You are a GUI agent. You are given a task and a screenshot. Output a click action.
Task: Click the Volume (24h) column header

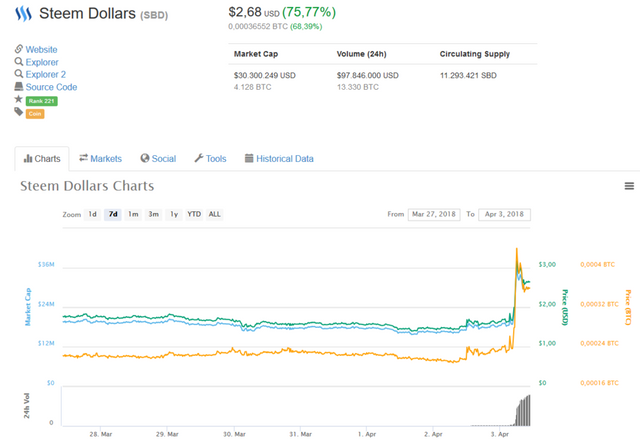coord(362,54)
